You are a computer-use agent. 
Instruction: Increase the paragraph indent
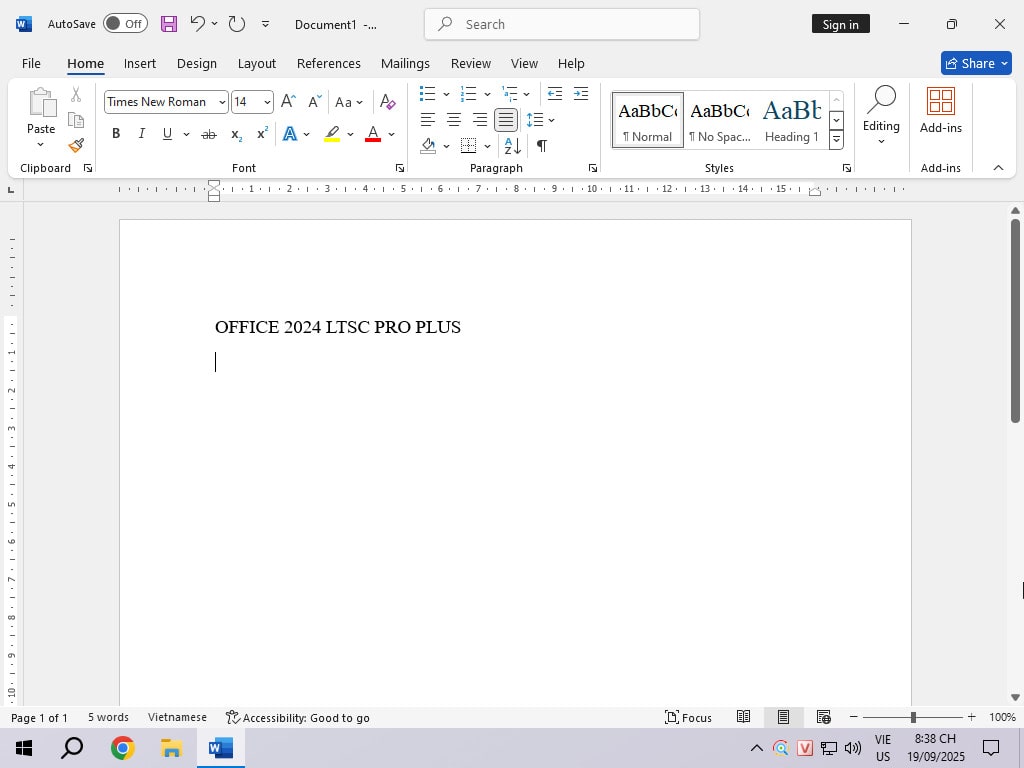click(581, 93)
